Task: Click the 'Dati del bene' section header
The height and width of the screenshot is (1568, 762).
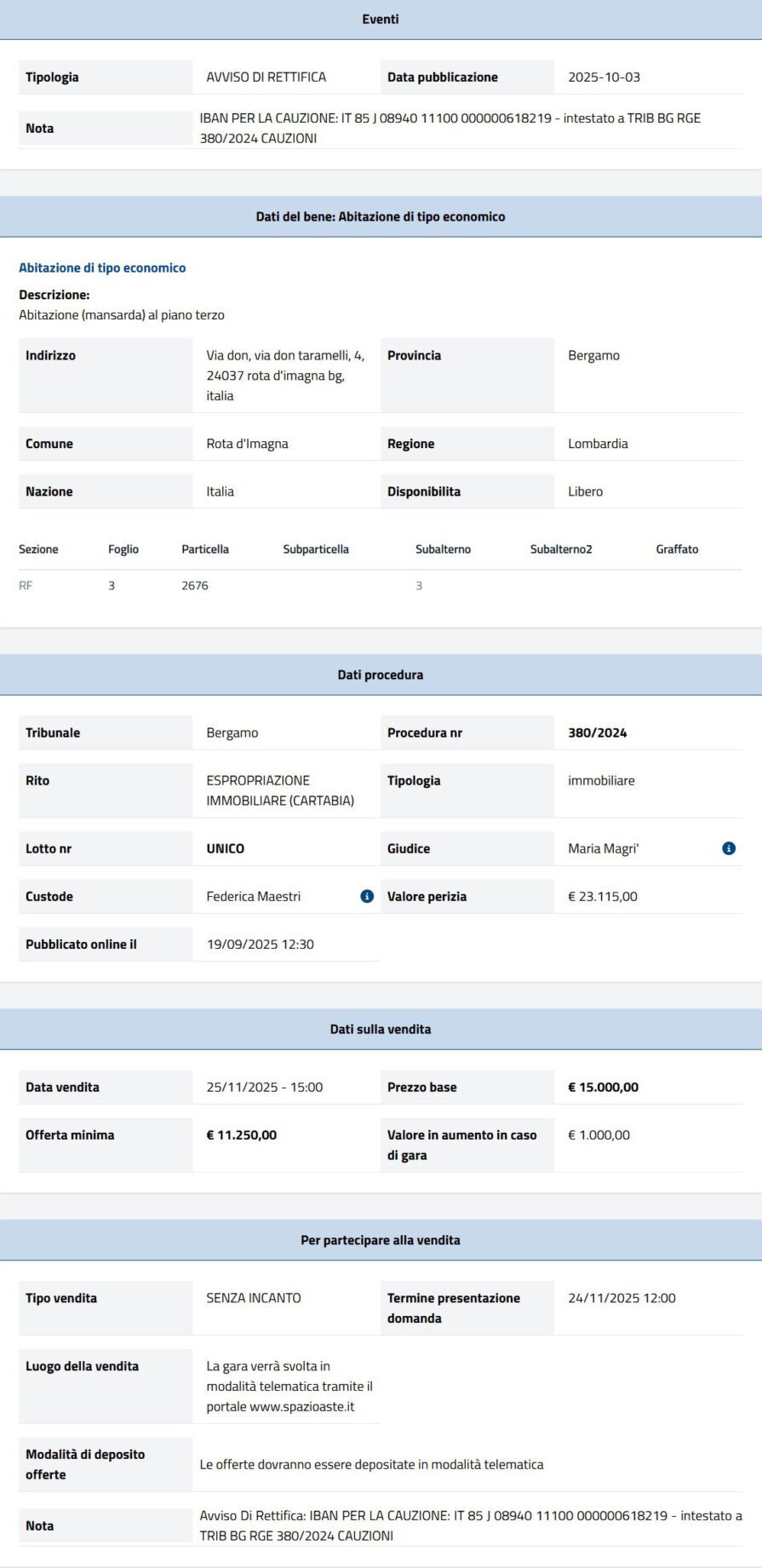Action: pos(381,216)
